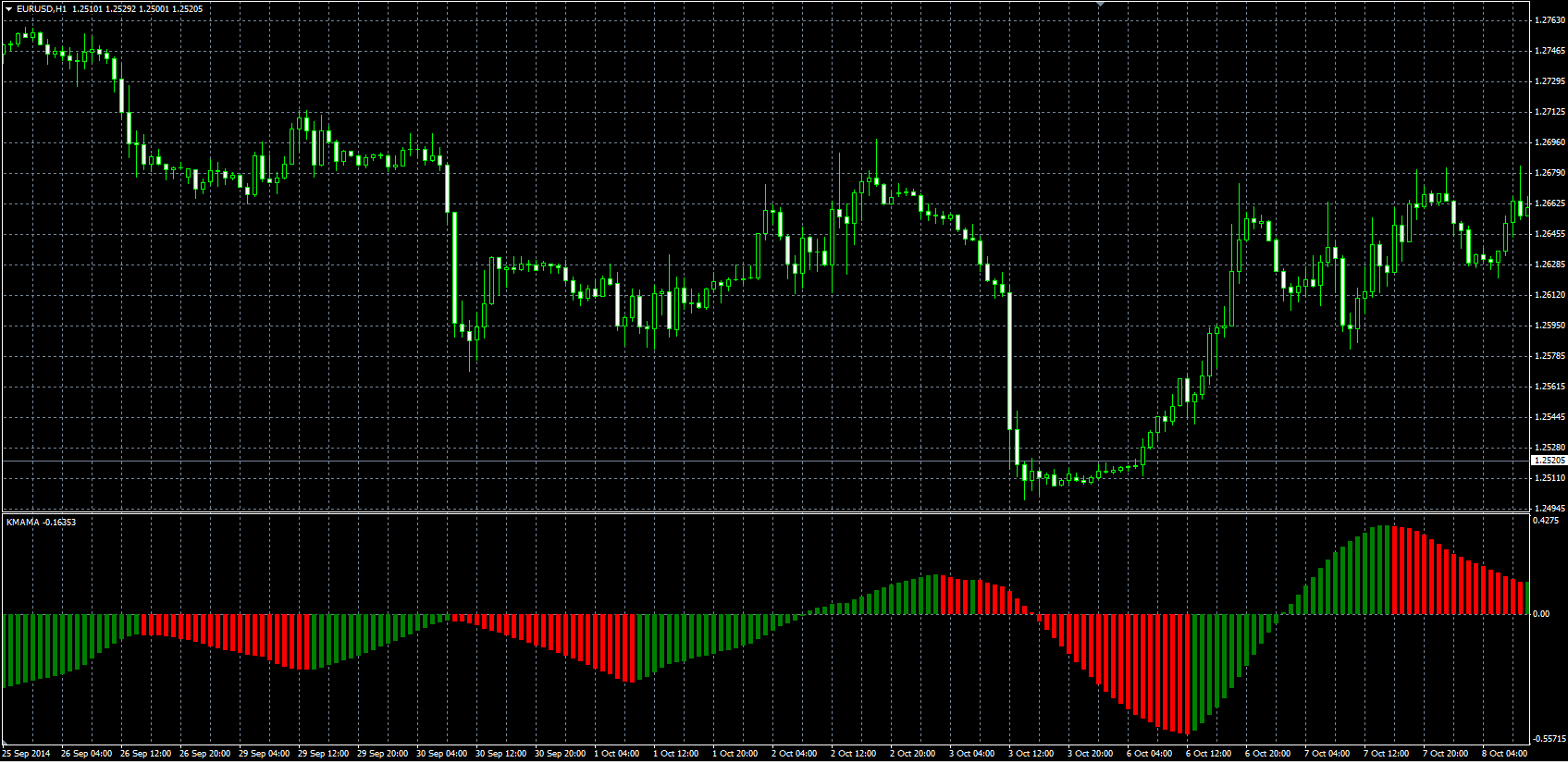Click the 29 Sep 04:00 time label
The width and height of the screenshot is (1568, 763).
click(264, 754)
